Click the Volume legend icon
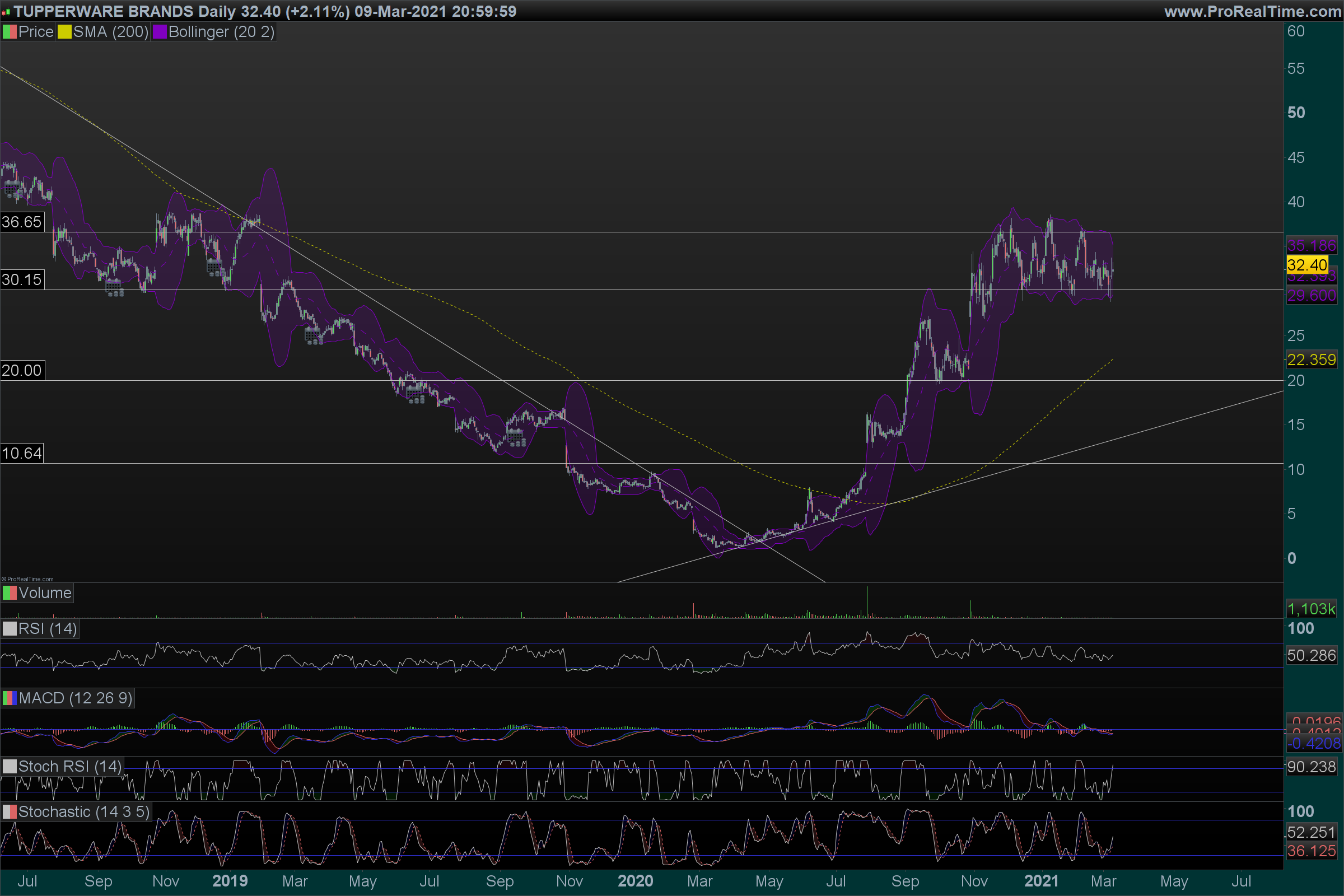Image resolution: width=1344 pixels, height=896 pixels. (10, 593)
